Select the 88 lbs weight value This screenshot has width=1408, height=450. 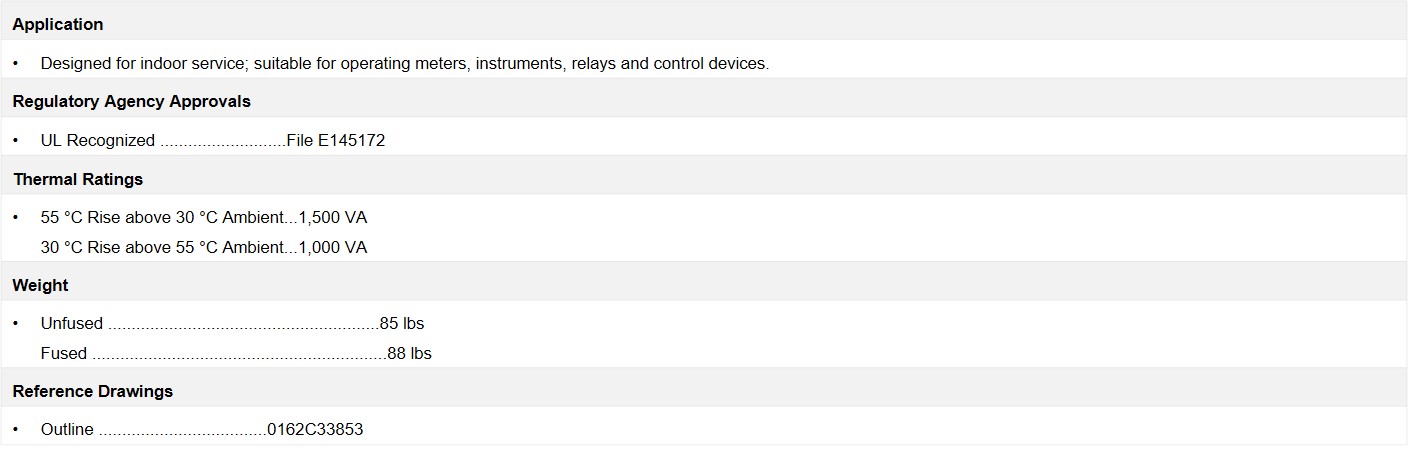[x=409, y=353]
